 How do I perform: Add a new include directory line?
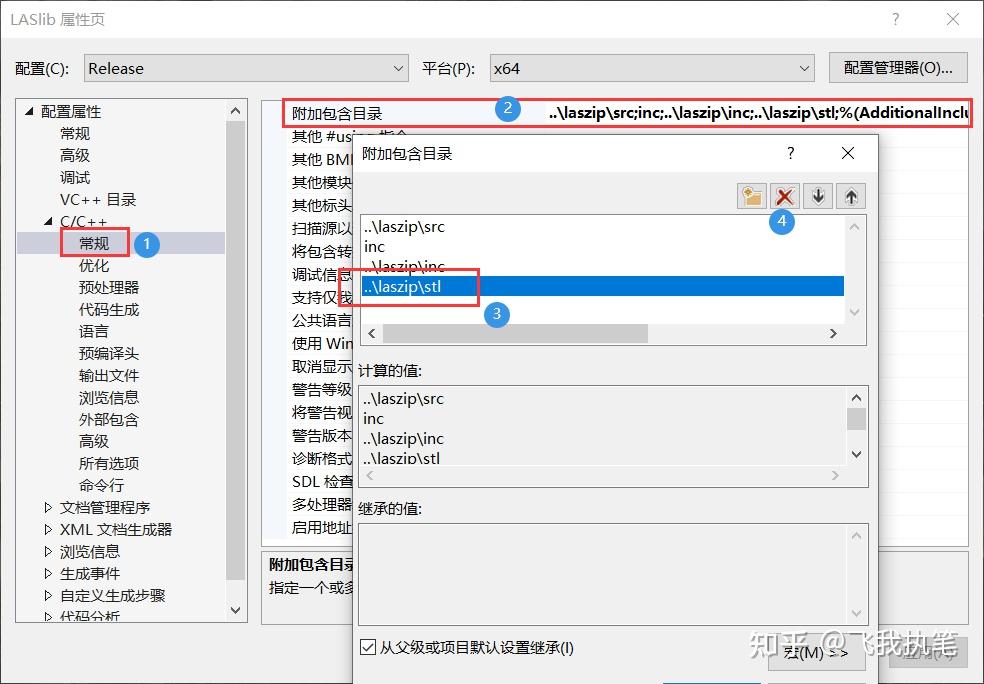click(751, 196)
